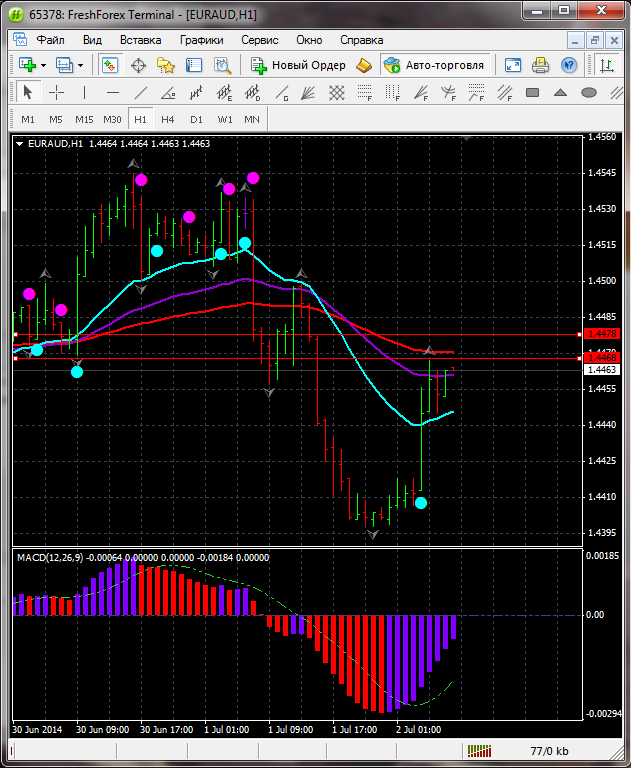Select the vertical line drawing tool
Screen dimensions: 632x768
(85, 92)
